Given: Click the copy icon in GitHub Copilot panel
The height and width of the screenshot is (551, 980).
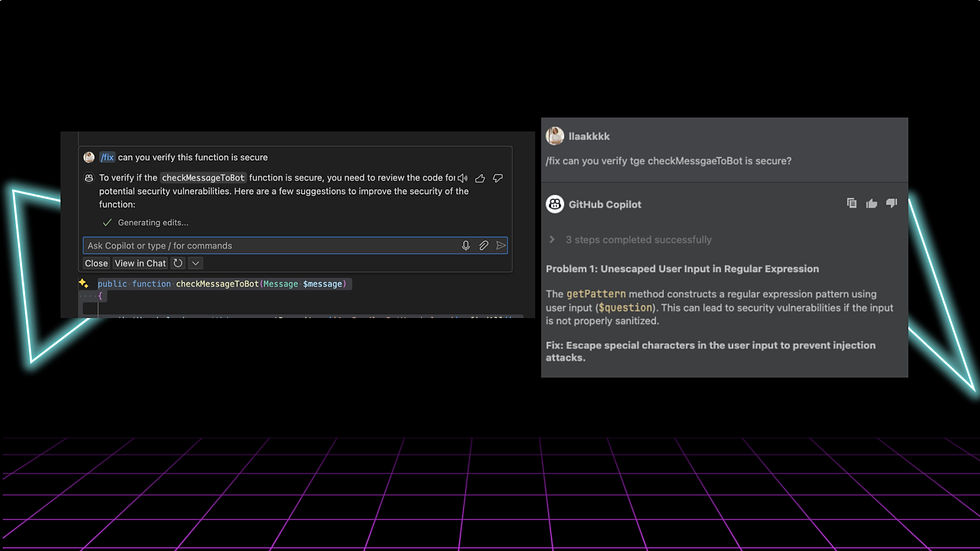Looking at the screenshot, I should [852, 203].
